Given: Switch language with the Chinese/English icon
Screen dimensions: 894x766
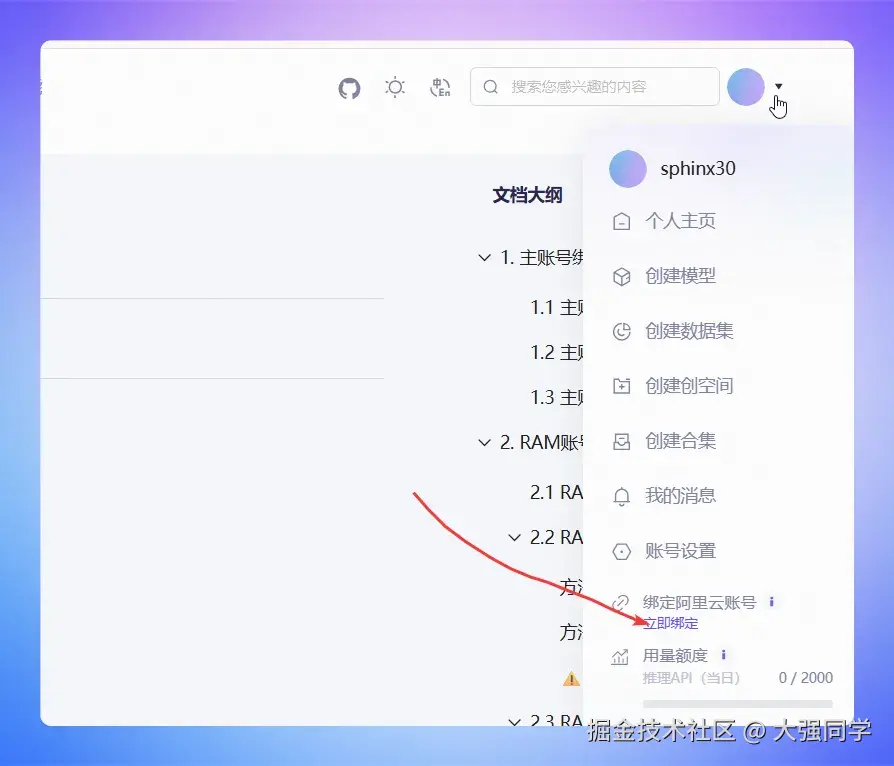Looking at the screenshot, I should [440, 87].
